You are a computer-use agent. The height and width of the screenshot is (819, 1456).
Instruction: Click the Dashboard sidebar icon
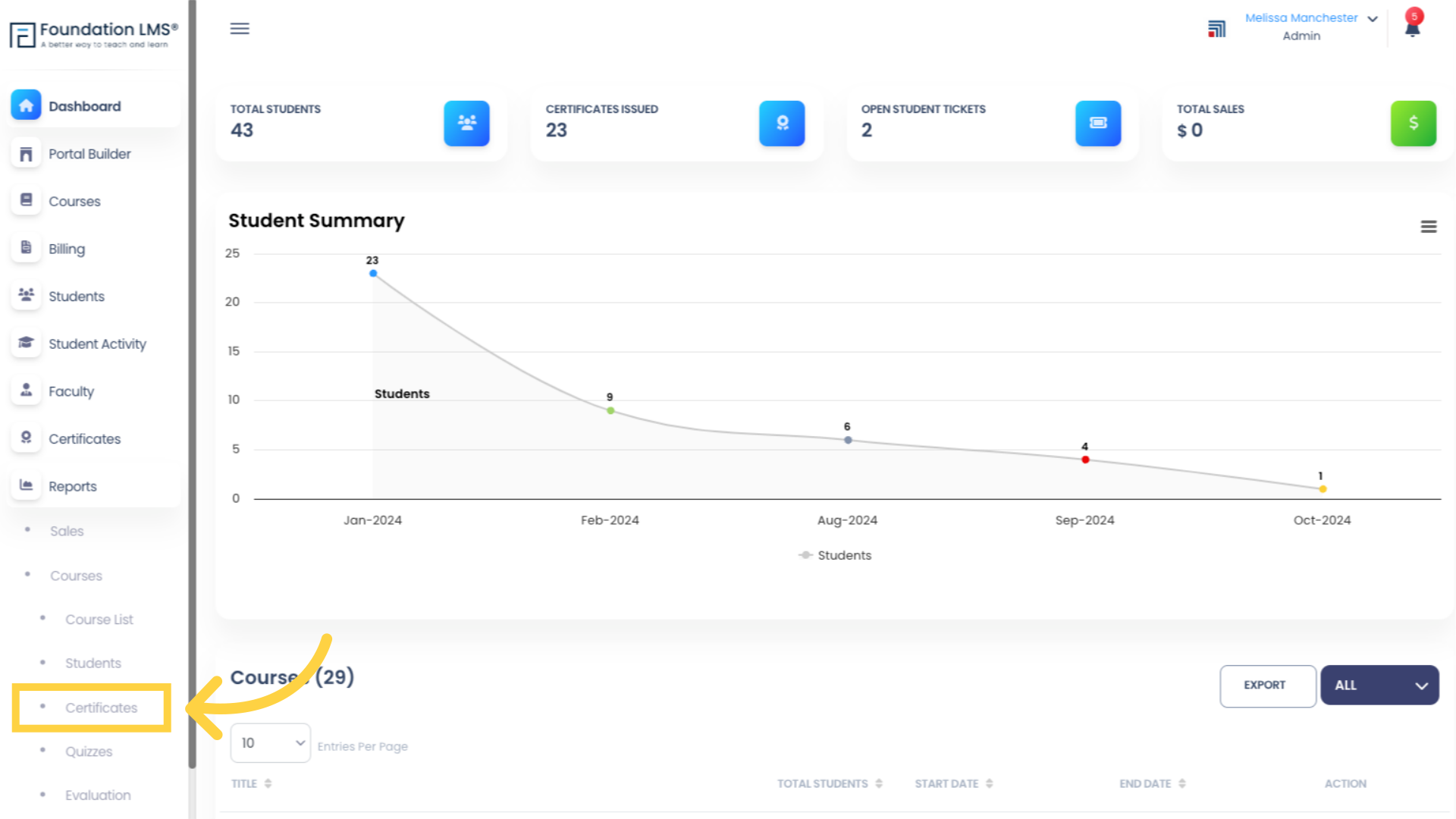tap(26, 105)
